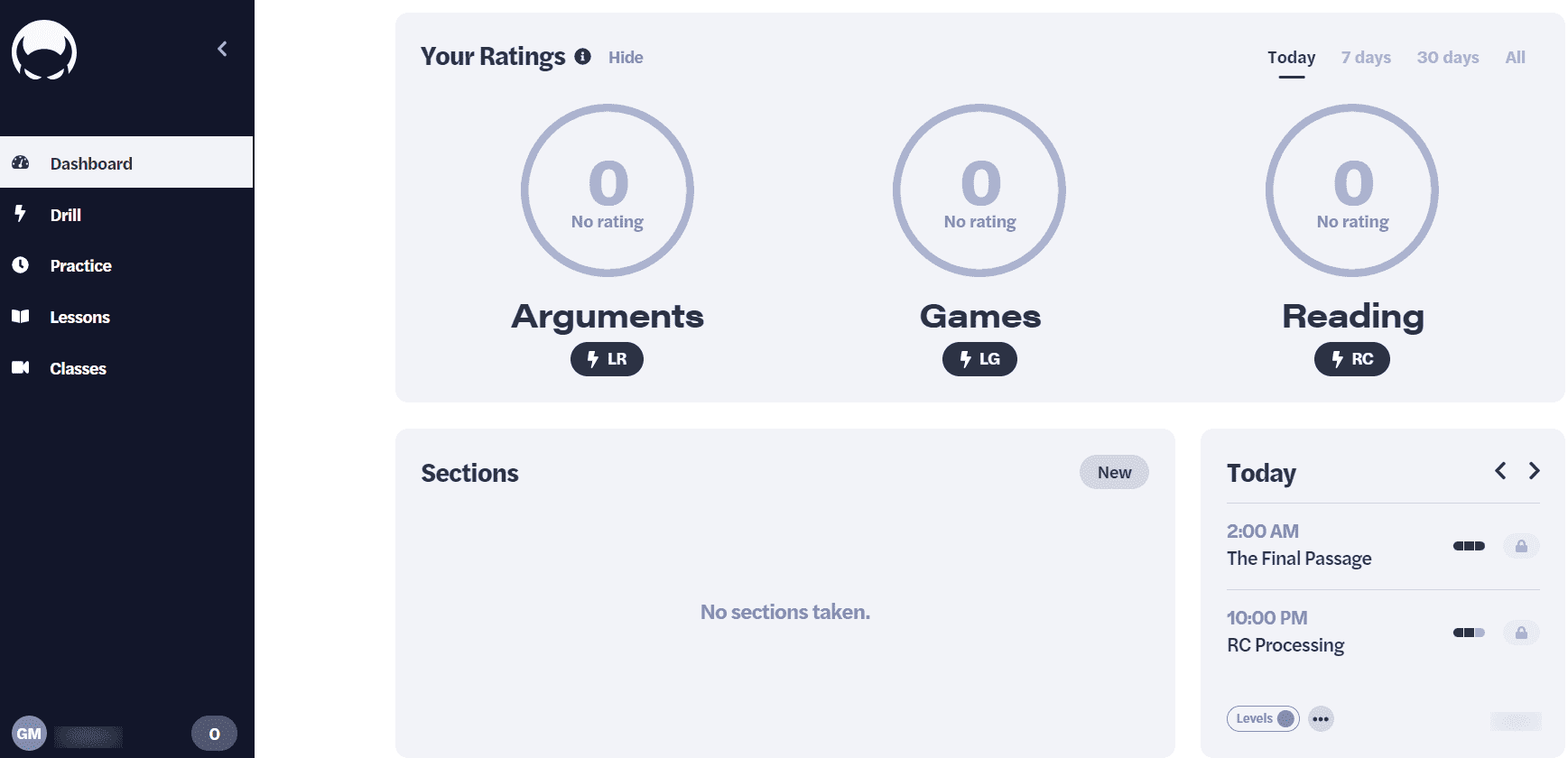Click the info icon beside Your Ratings
Viewport: 1568px width, 758px height.
583,56
